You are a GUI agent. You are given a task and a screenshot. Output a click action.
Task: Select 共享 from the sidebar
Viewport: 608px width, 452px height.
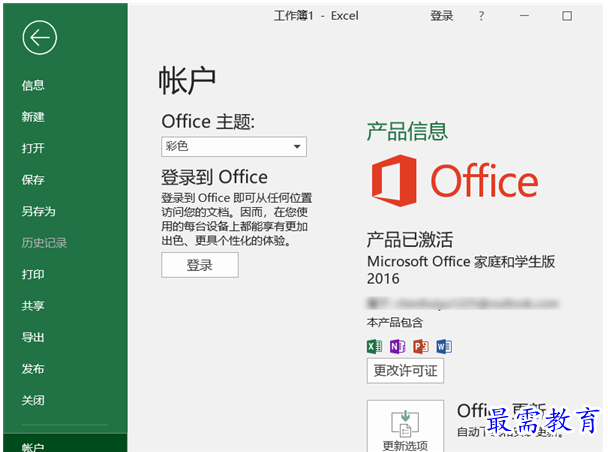click(x=33, y=306)
